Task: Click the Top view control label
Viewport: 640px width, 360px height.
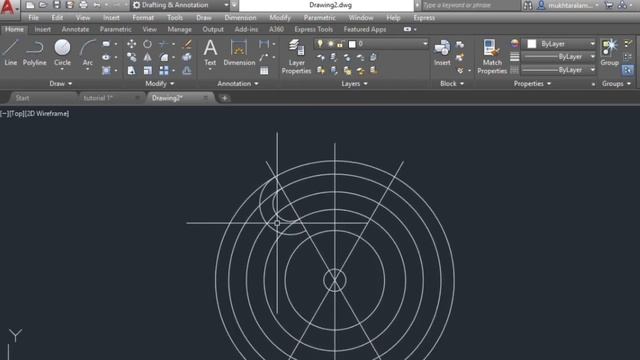Action: click(17, 113)
